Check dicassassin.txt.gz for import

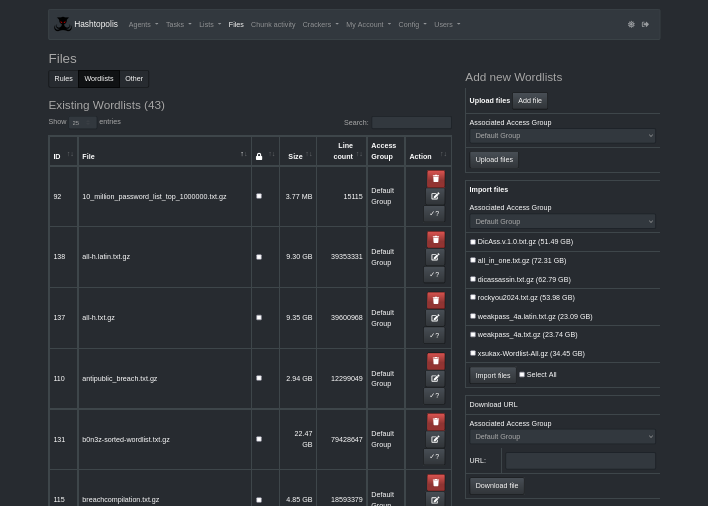[x=473, y=279]
